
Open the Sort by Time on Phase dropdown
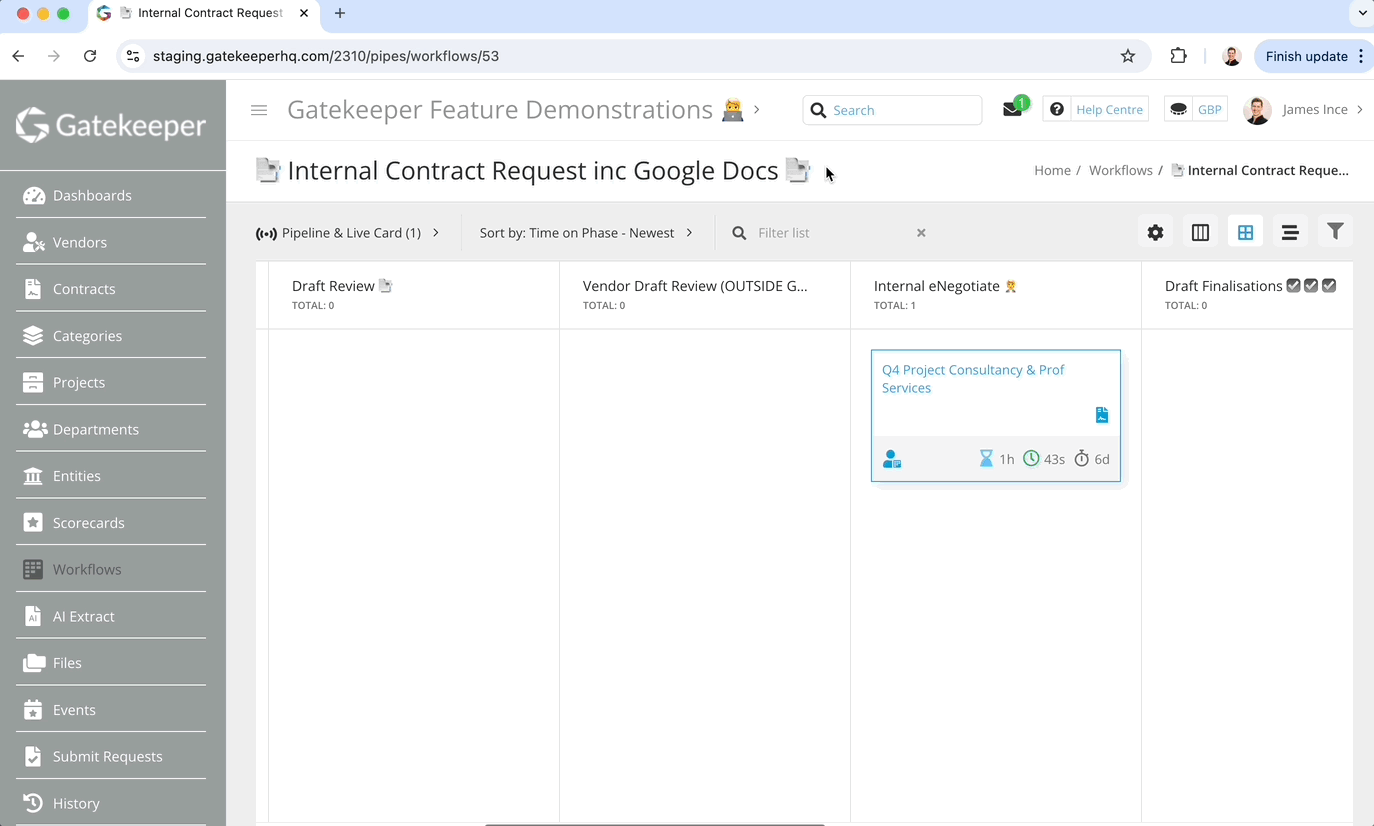585,232
